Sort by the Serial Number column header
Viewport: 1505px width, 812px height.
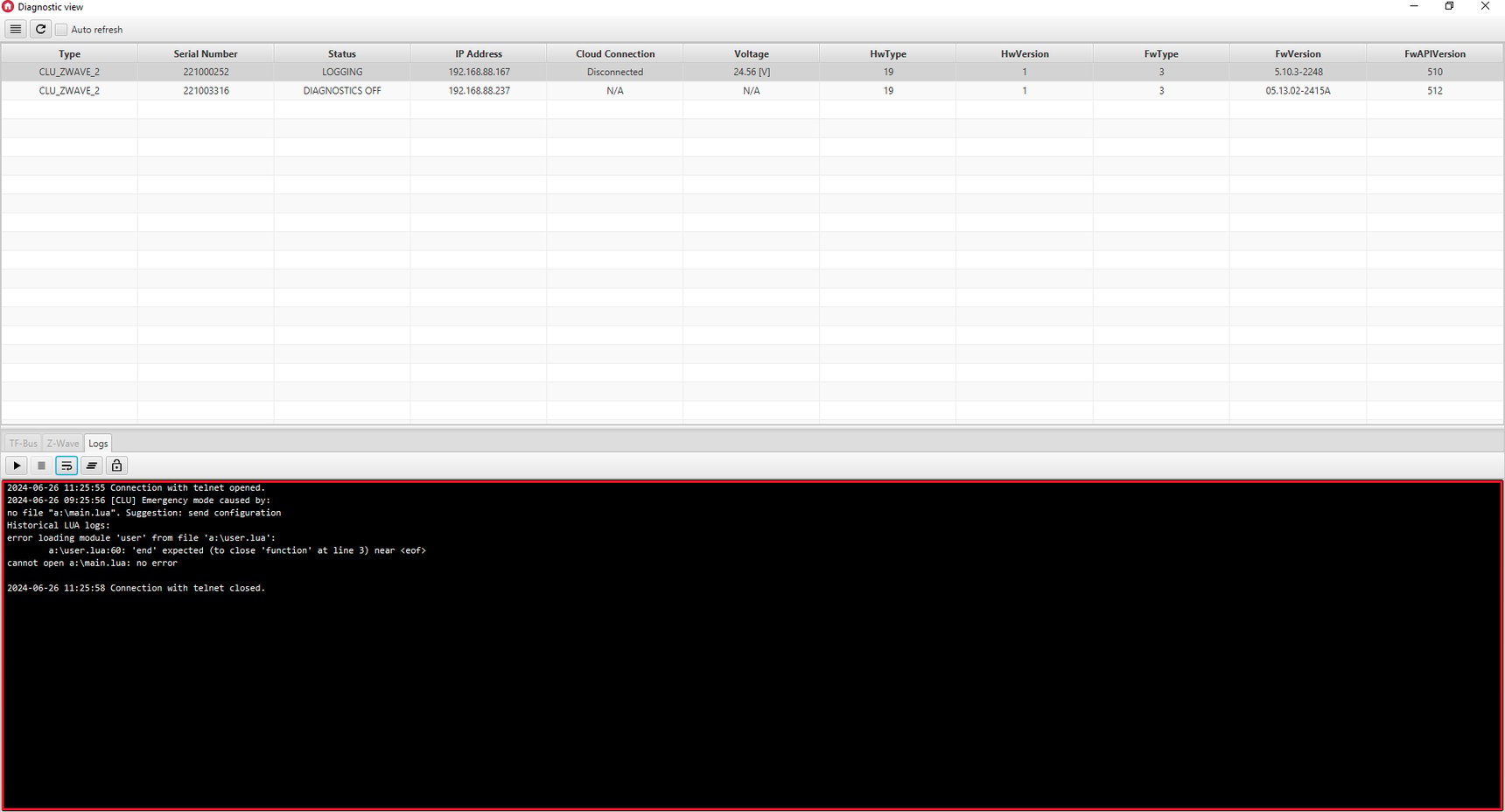pyautogui.click(x=206, y=53)
